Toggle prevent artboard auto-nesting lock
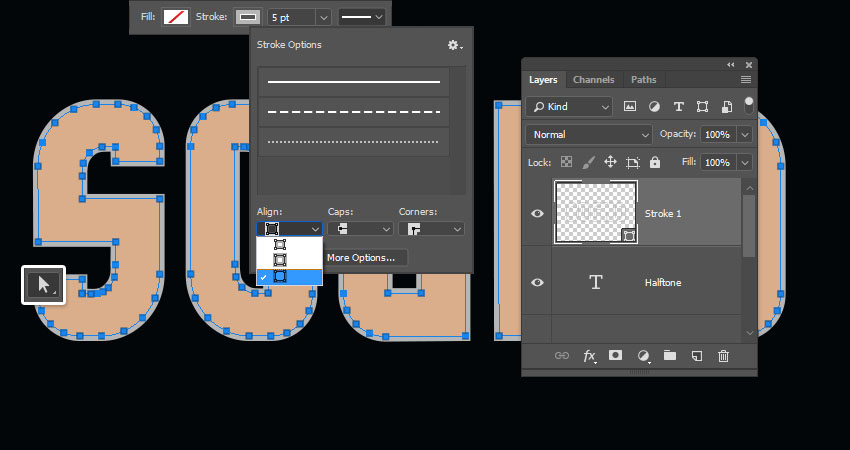The width and height of the screenshot is (850, 450). tap(633, 162)
